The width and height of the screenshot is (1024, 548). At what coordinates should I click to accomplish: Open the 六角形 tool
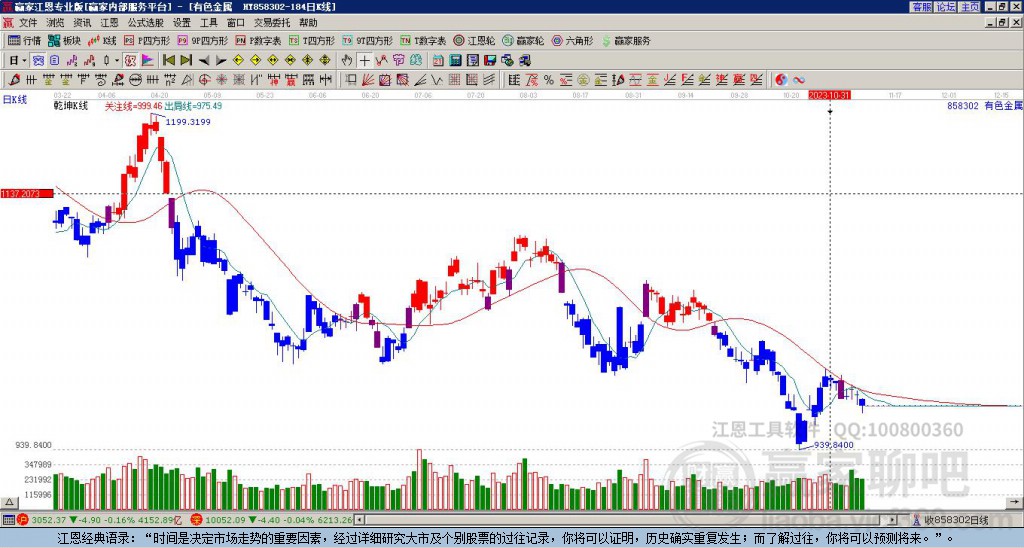coord(573,40)
